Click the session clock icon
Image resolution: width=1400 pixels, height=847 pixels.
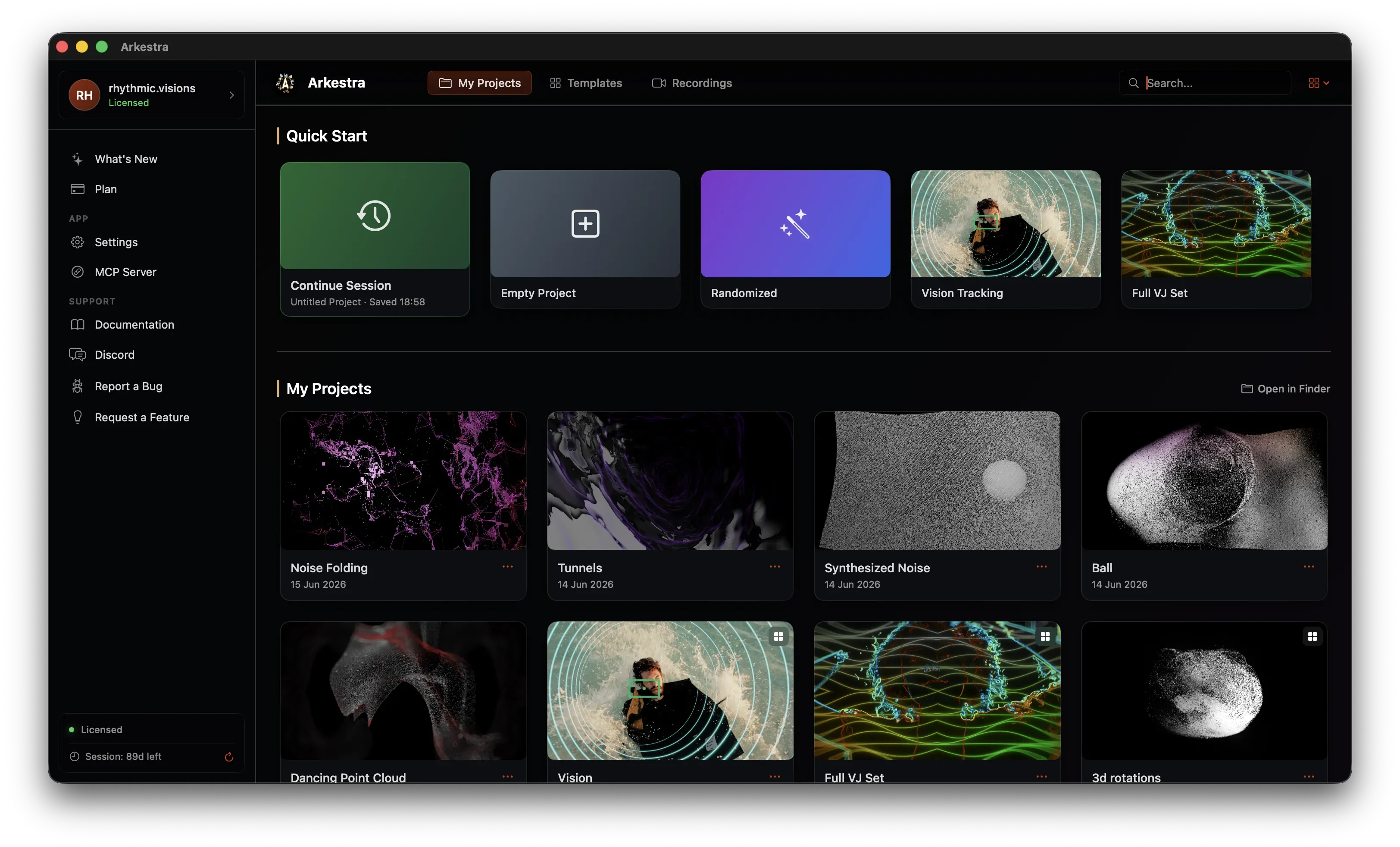click(75, 756)
